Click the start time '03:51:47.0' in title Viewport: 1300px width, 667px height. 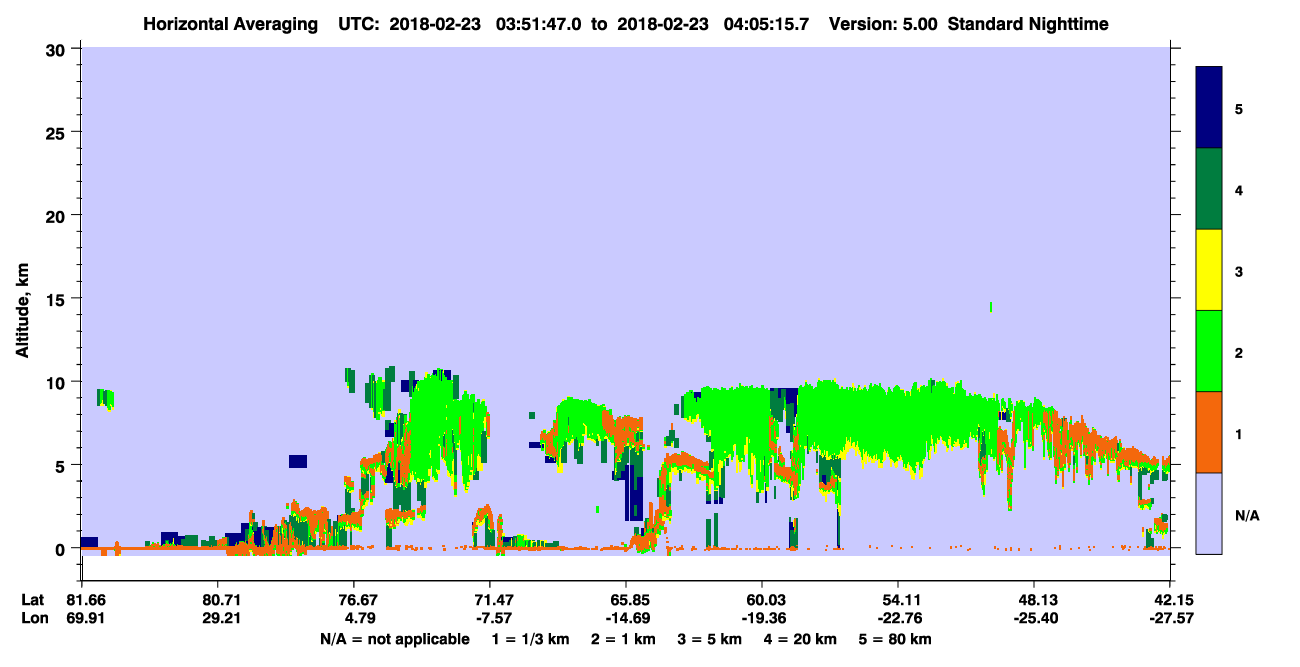(540, 23)
